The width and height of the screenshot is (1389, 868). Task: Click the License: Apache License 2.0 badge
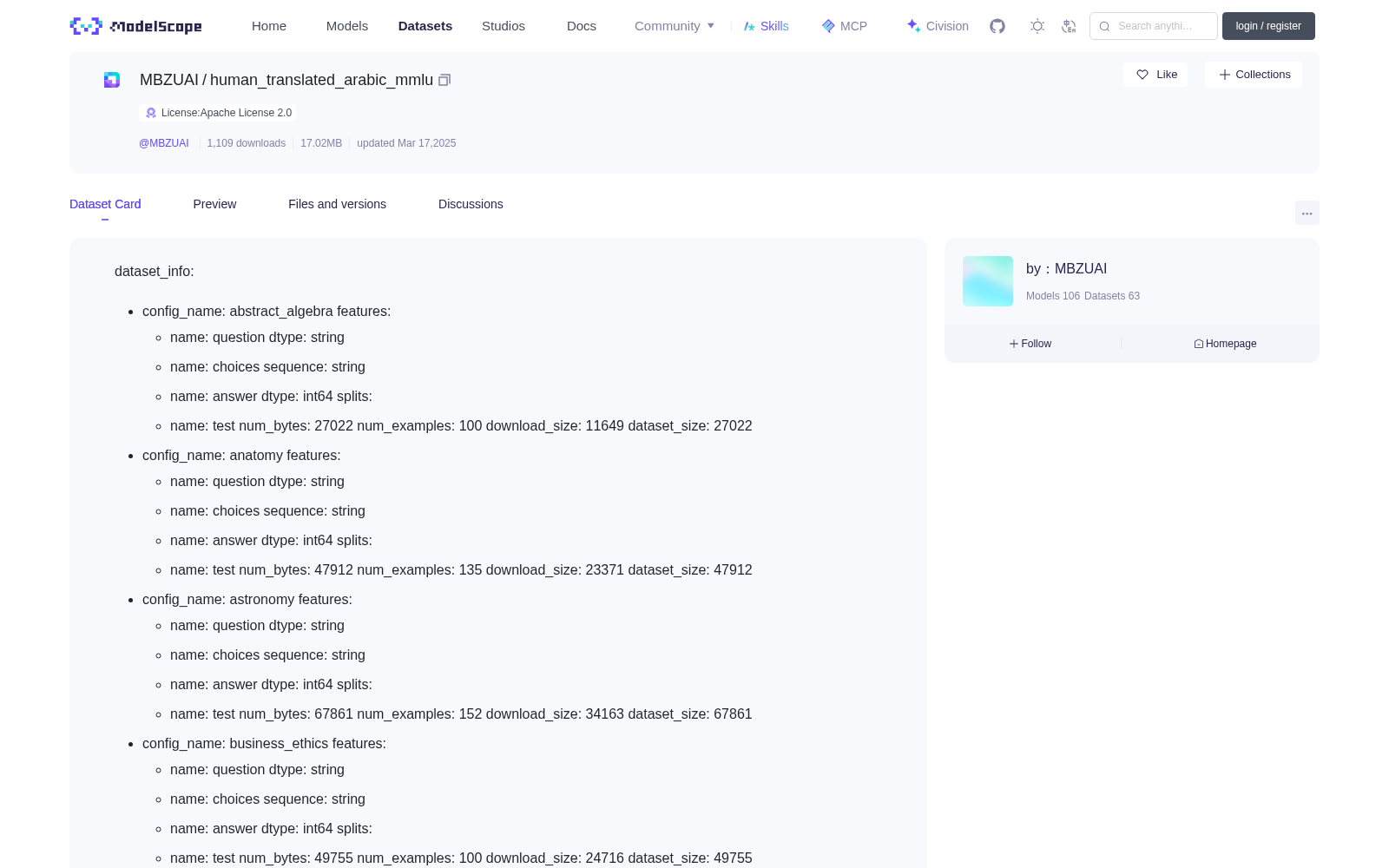tap(218, 113)
